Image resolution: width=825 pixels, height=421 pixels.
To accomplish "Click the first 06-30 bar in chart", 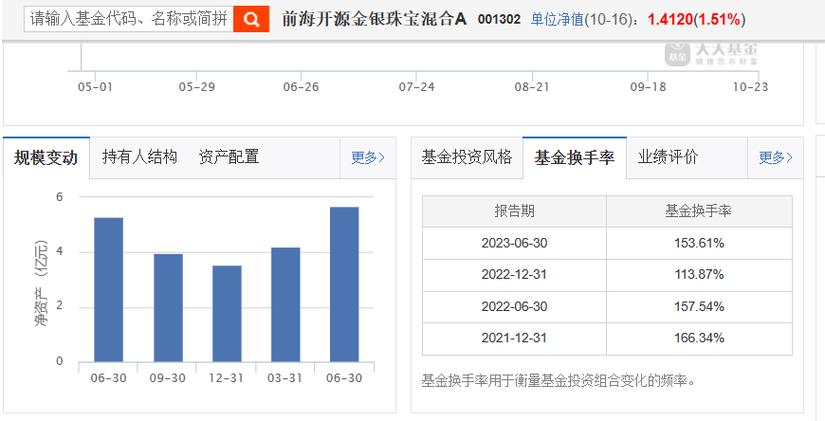I will point(109,289).
